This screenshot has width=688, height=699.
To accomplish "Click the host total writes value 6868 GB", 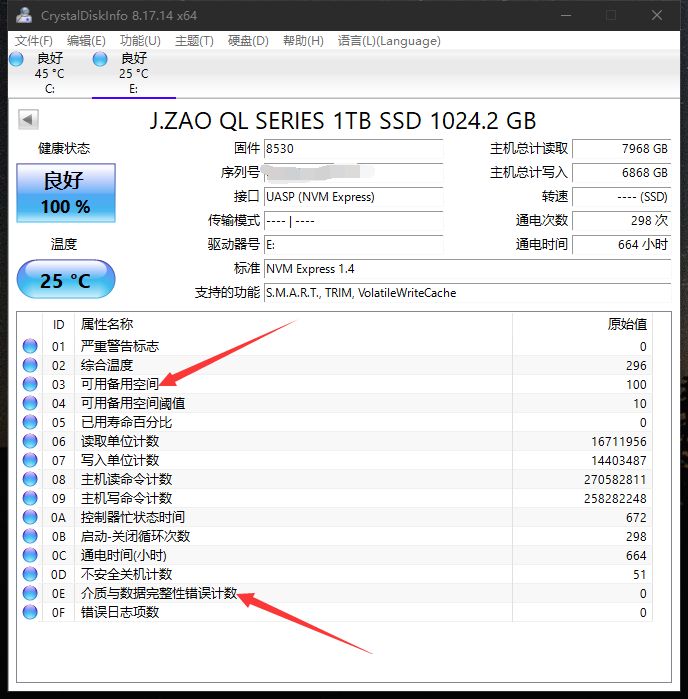I will click(x=622, y=173).
